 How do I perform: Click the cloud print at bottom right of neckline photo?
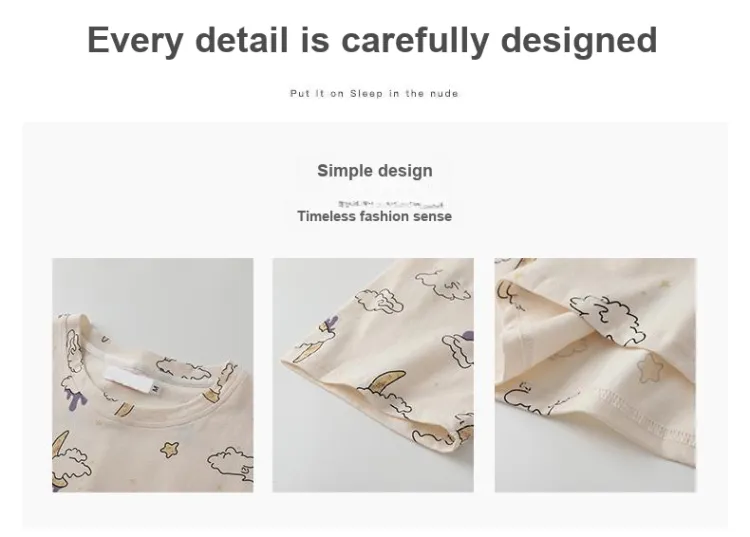click(230, 463)
